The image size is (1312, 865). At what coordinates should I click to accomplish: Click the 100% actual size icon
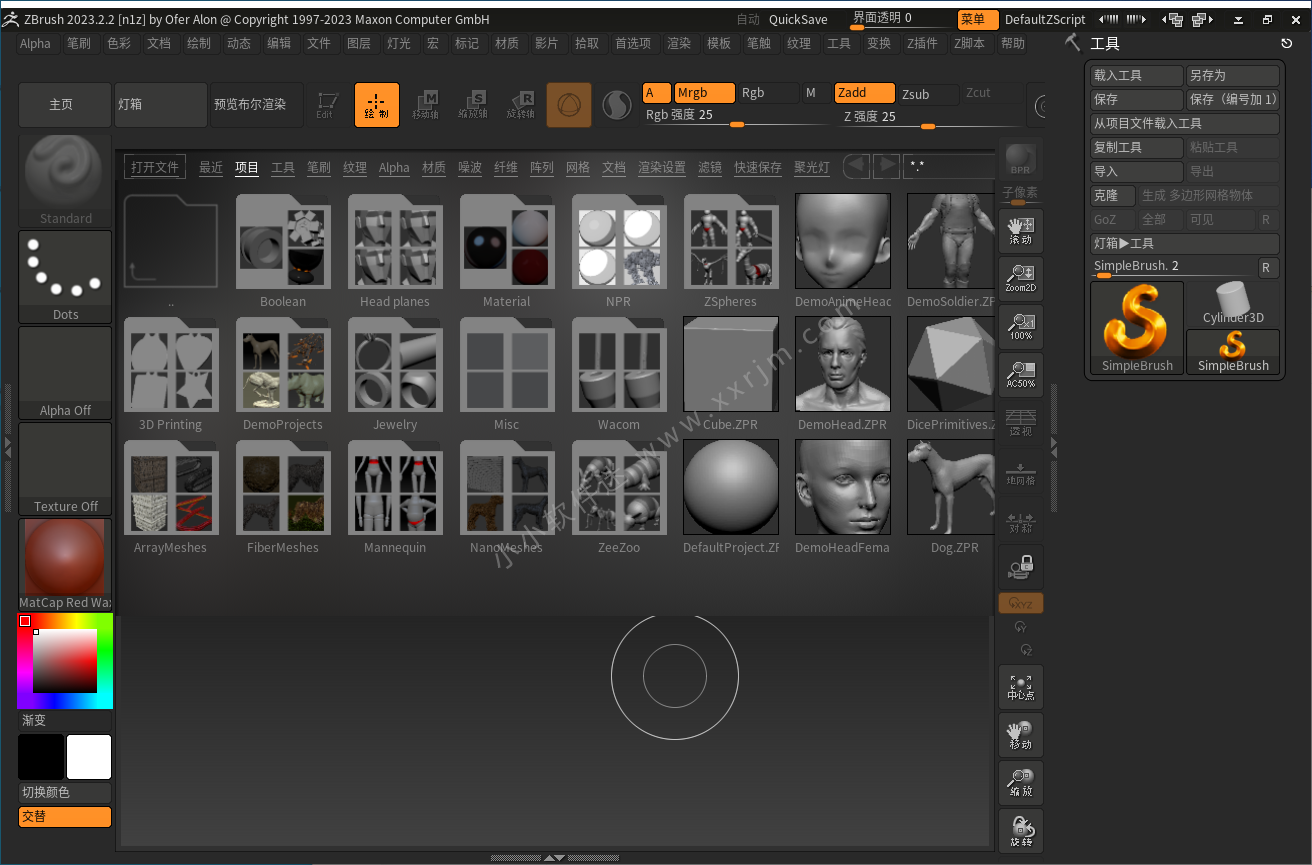tap(1020, 327)
